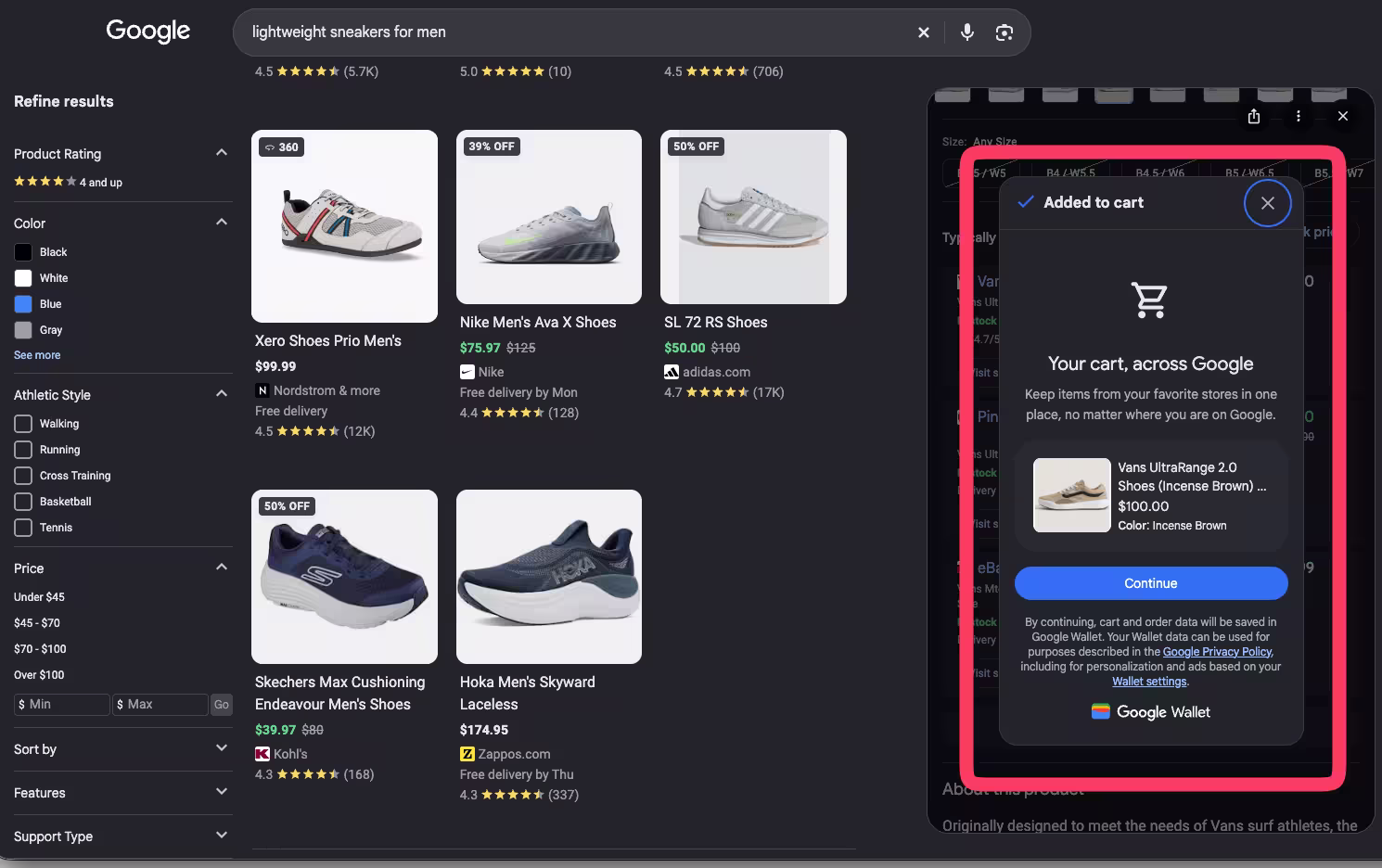Image resolution: width=1382 pixels, height=868 pixels.
Task: Expand the Support Type section
Action: 222,836
